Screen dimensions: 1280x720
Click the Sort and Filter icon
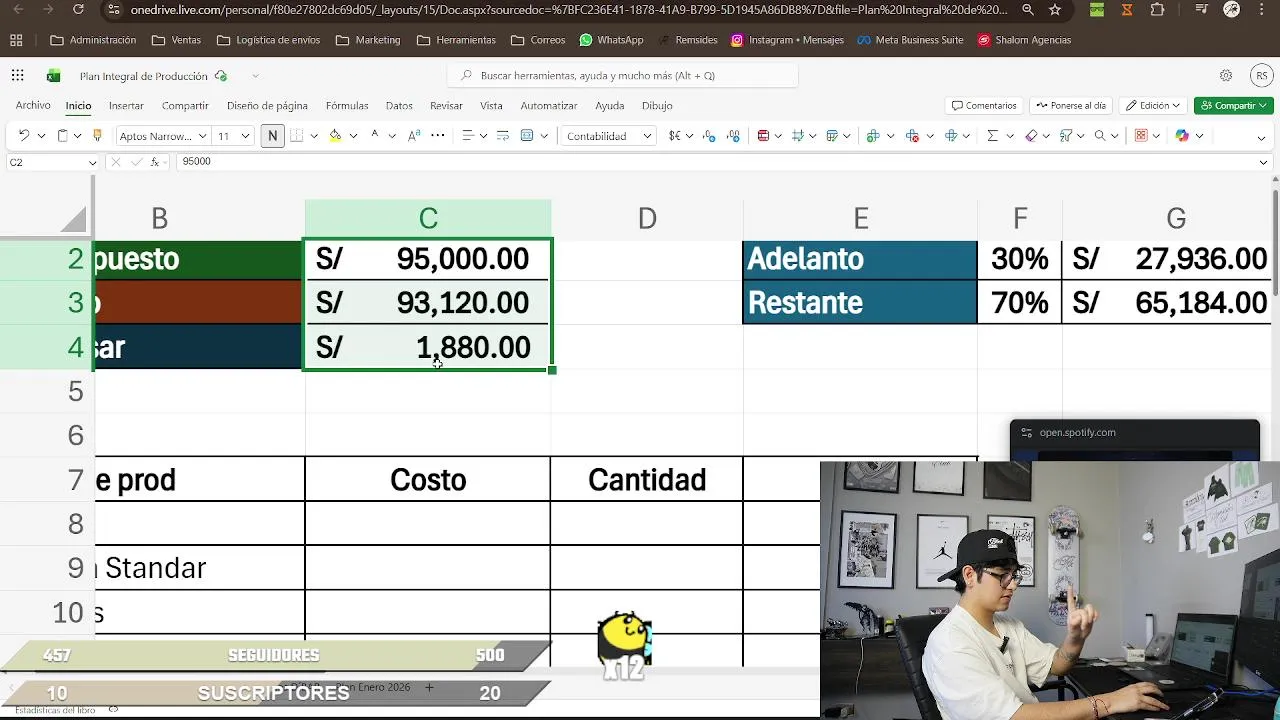(x=1066, y=136)
